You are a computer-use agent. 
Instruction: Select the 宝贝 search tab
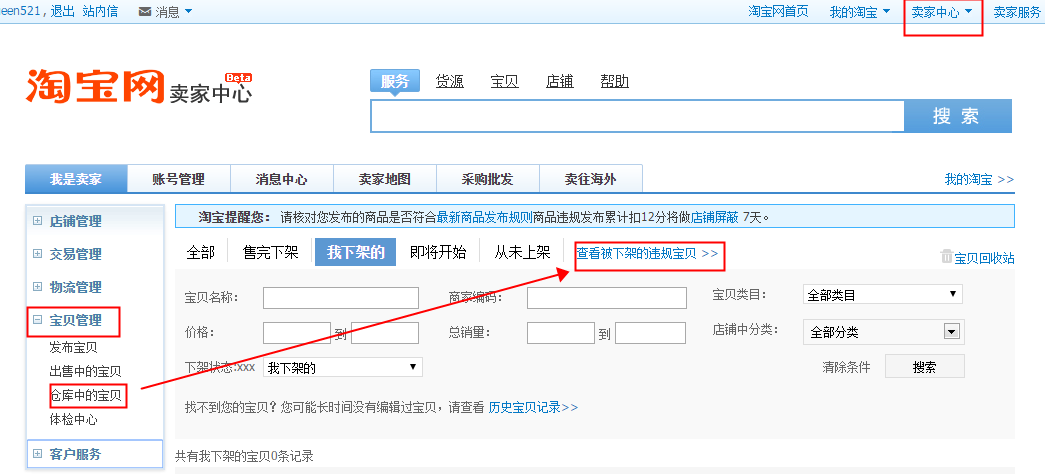coord(505,81)
